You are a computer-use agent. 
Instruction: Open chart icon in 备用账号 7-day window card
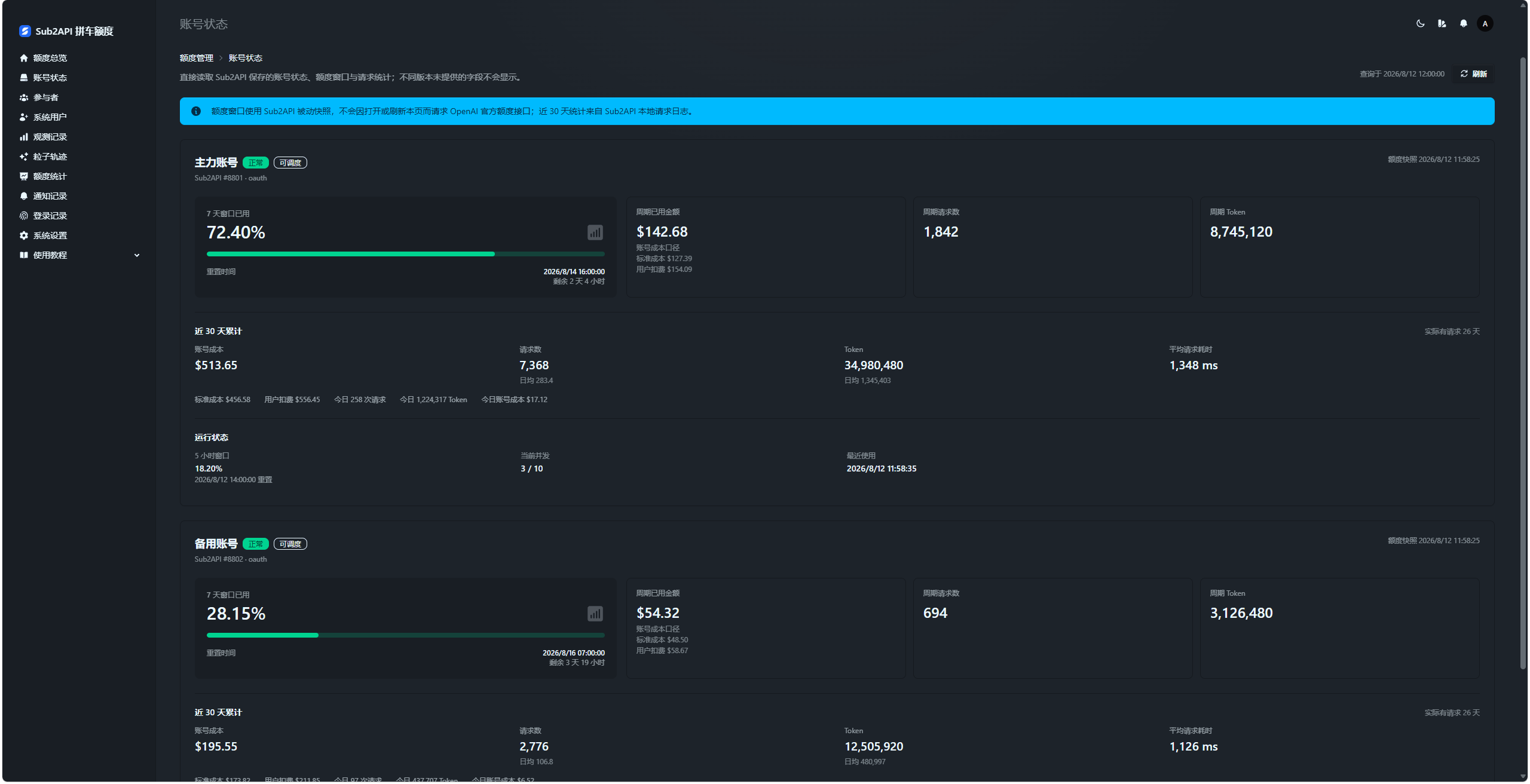pyautogui.click(x=595, y=614)
